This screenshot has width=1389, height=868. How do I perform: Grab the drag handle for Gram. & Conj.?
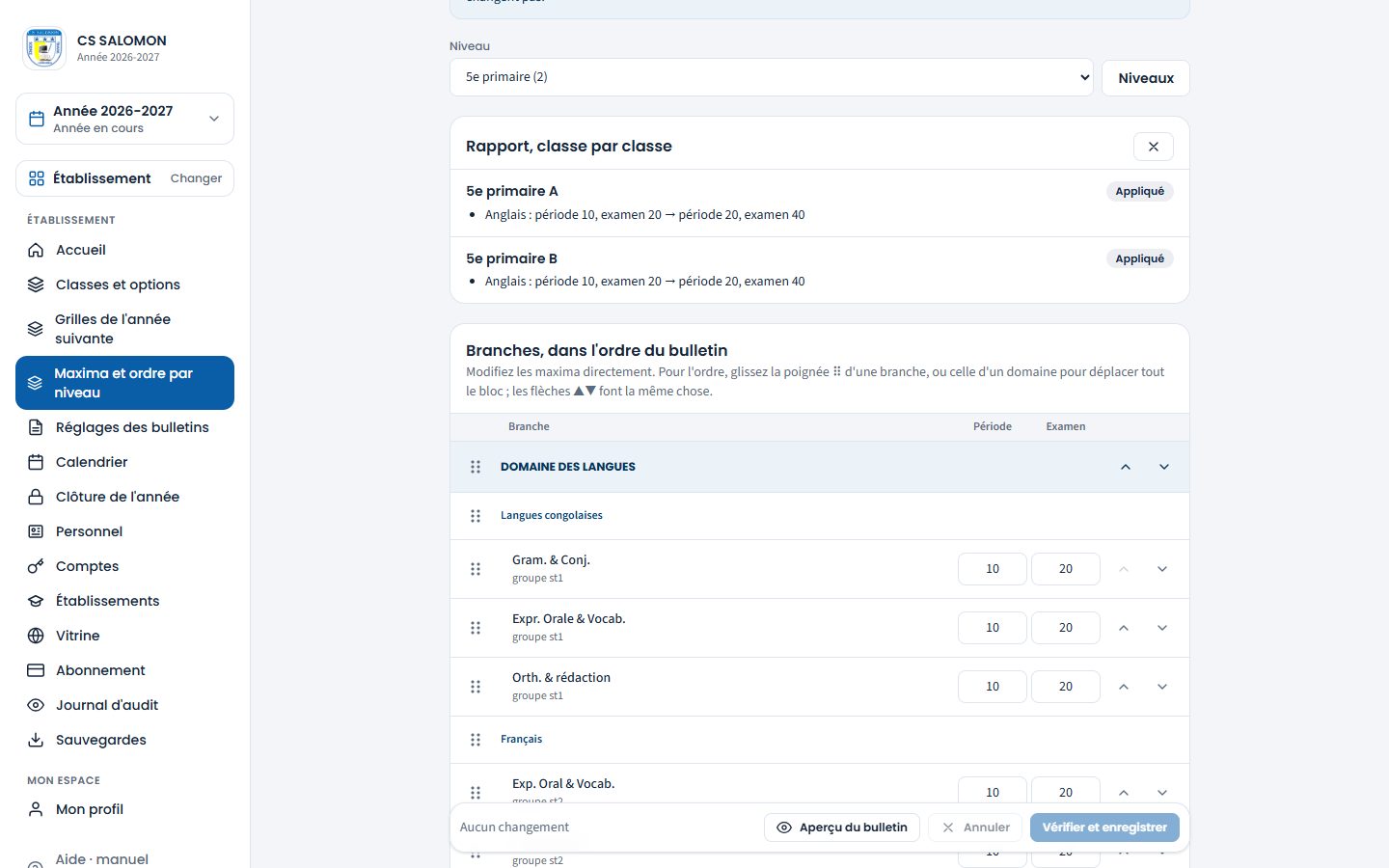[476, 569]
